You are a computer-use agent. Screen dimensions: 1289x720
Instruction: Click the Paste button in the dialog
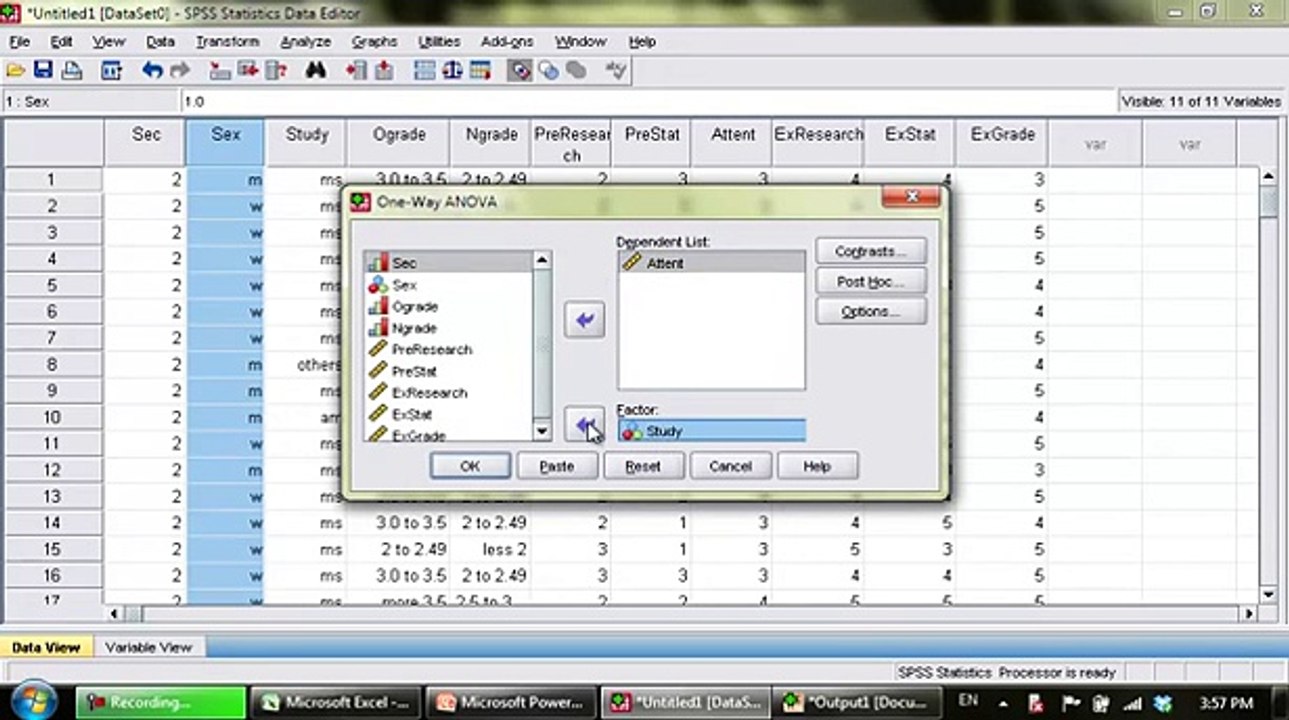click(x=557, y=466)
